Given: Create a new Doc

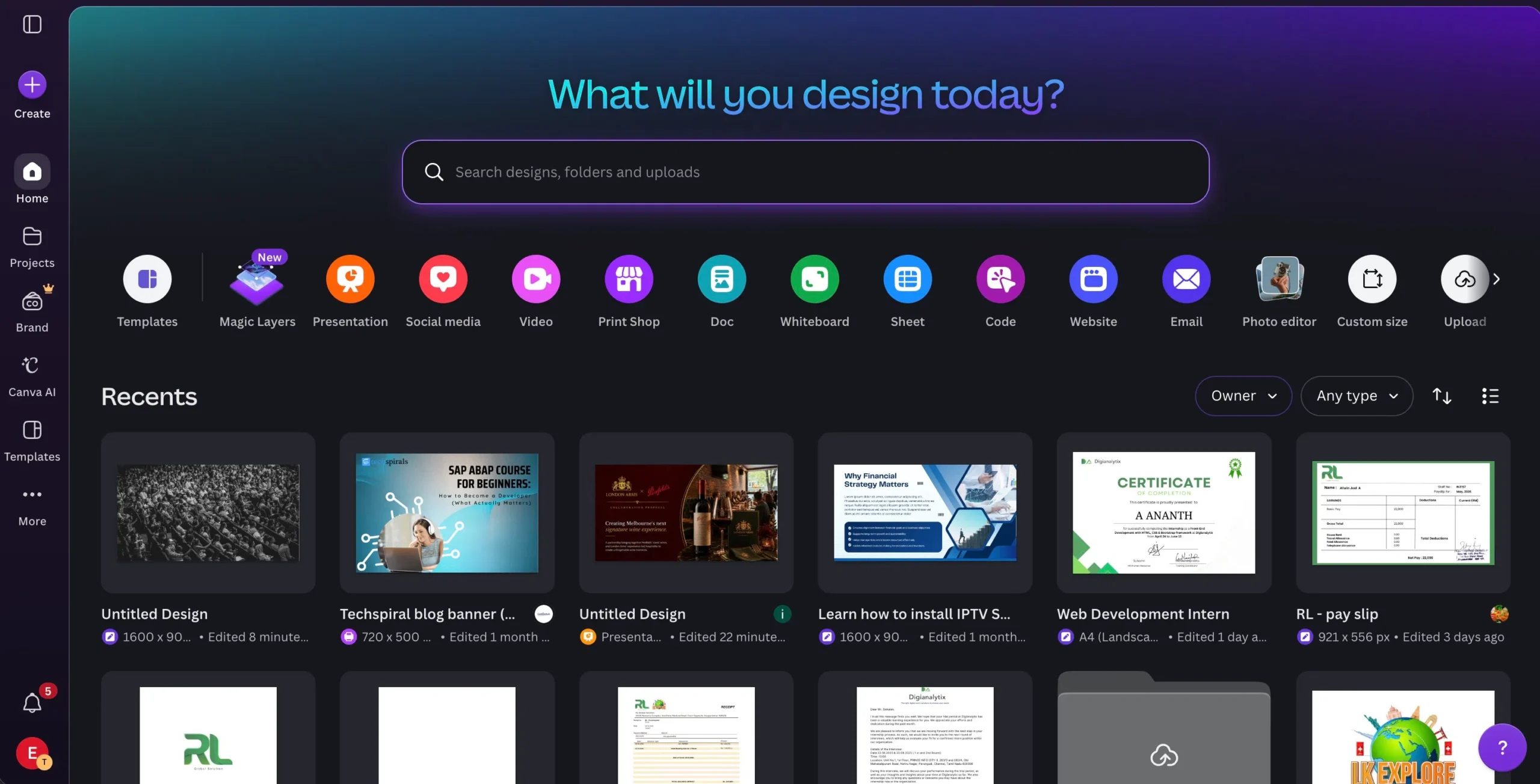Looking at the screenshot, I should click(722, 292).
